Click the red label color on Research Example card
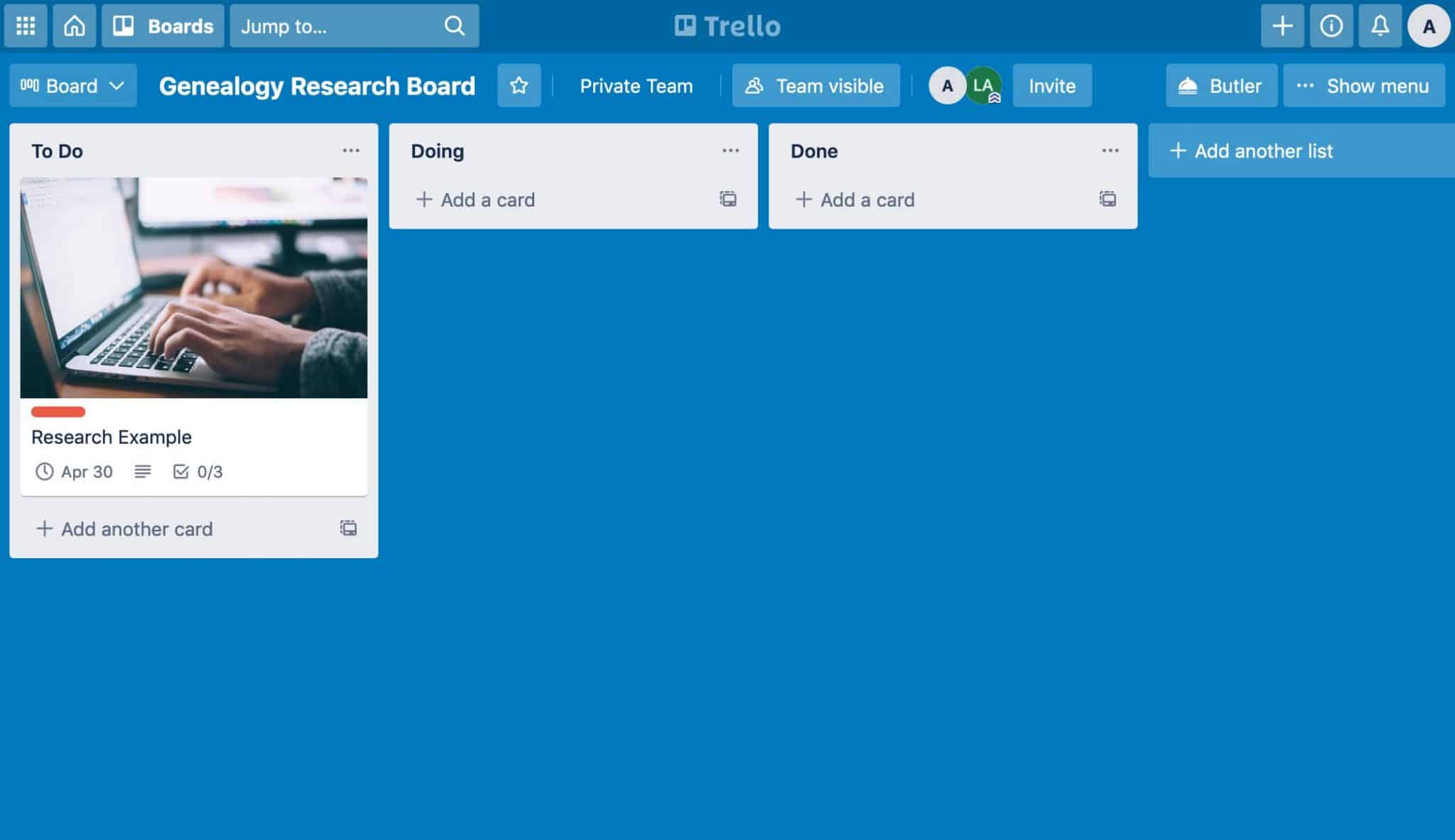 (57, 411)
